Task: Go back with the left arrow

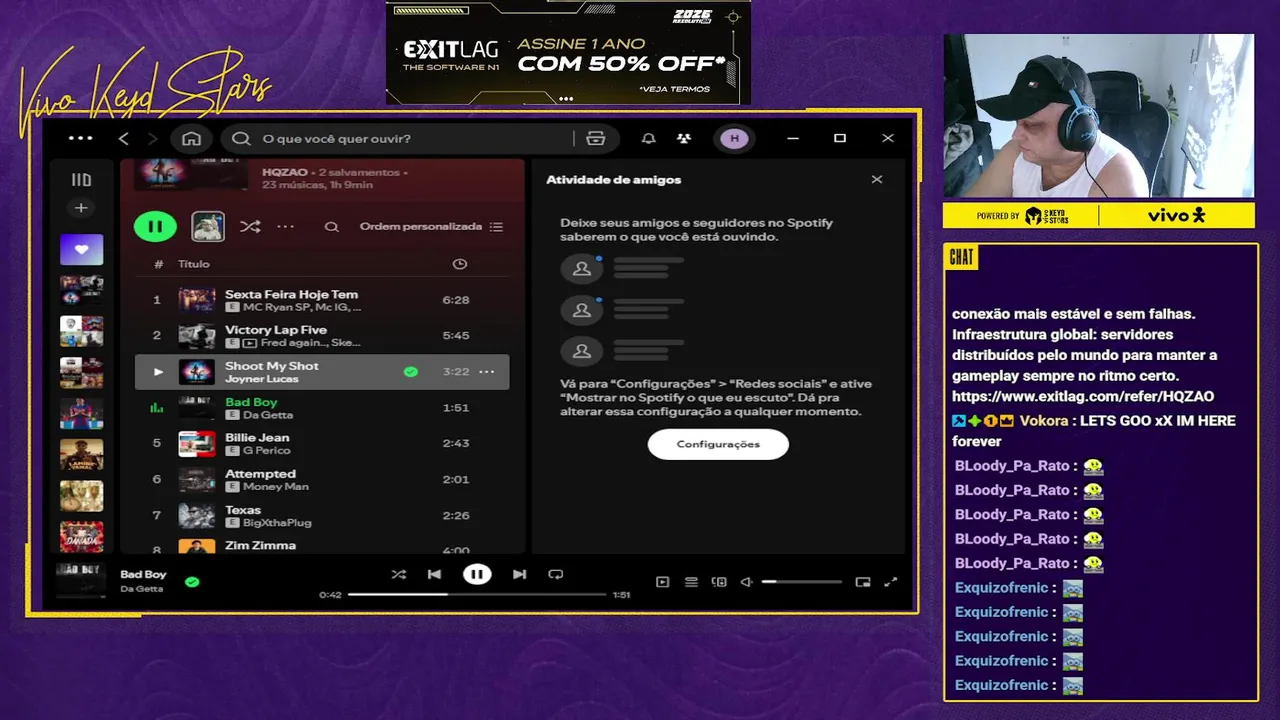Action: [x=124, y=138]
